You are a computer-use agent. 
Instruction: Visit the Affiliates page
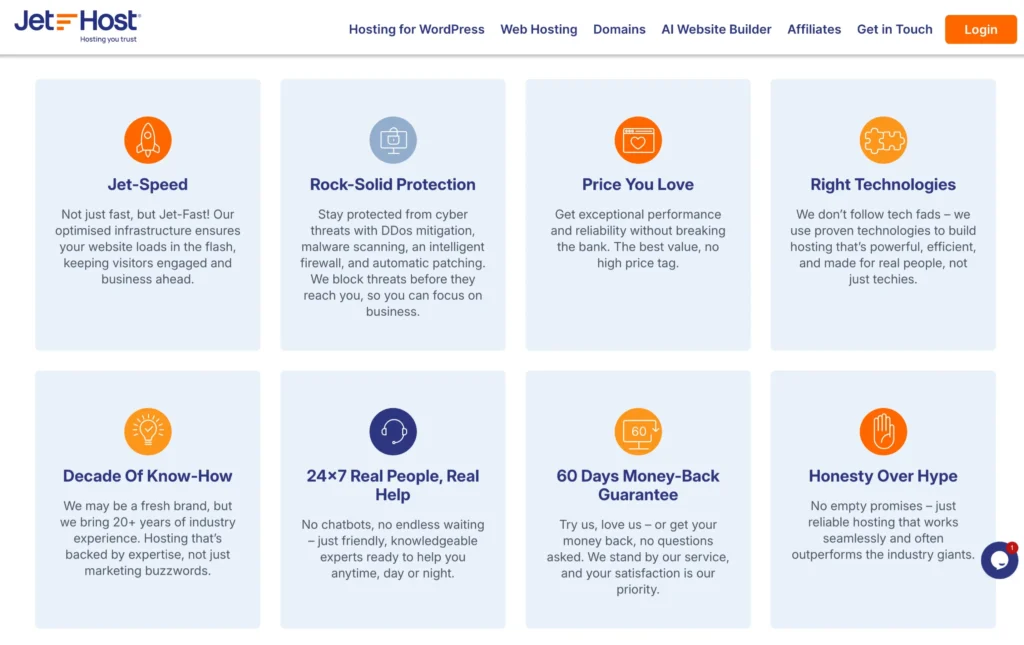pyautogui.click(x=814, y=29)
